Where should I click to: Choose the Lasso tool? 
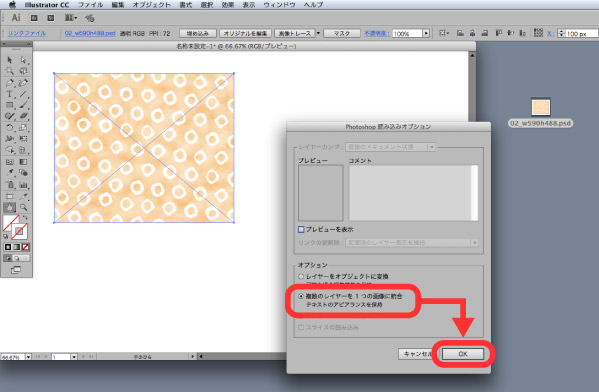[x=23, y=71]
